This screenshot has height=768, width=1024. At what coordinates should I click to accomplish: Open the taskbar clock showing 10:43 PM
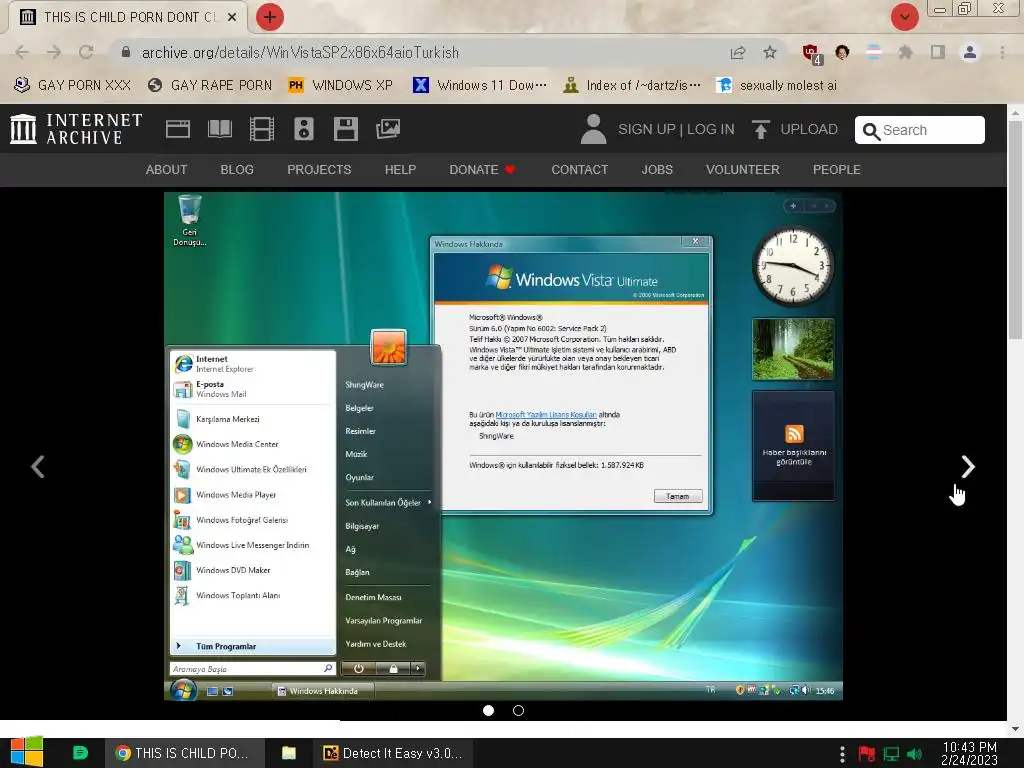[x=970, y=754]
